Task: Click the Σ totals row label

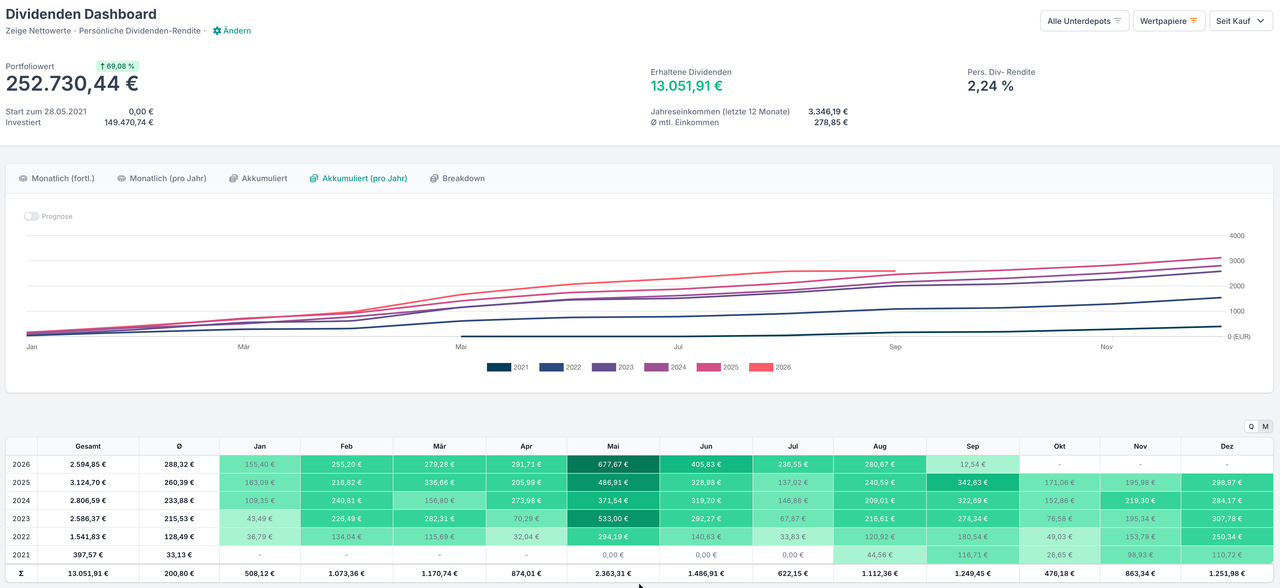Action: click(x=21, y=573)
